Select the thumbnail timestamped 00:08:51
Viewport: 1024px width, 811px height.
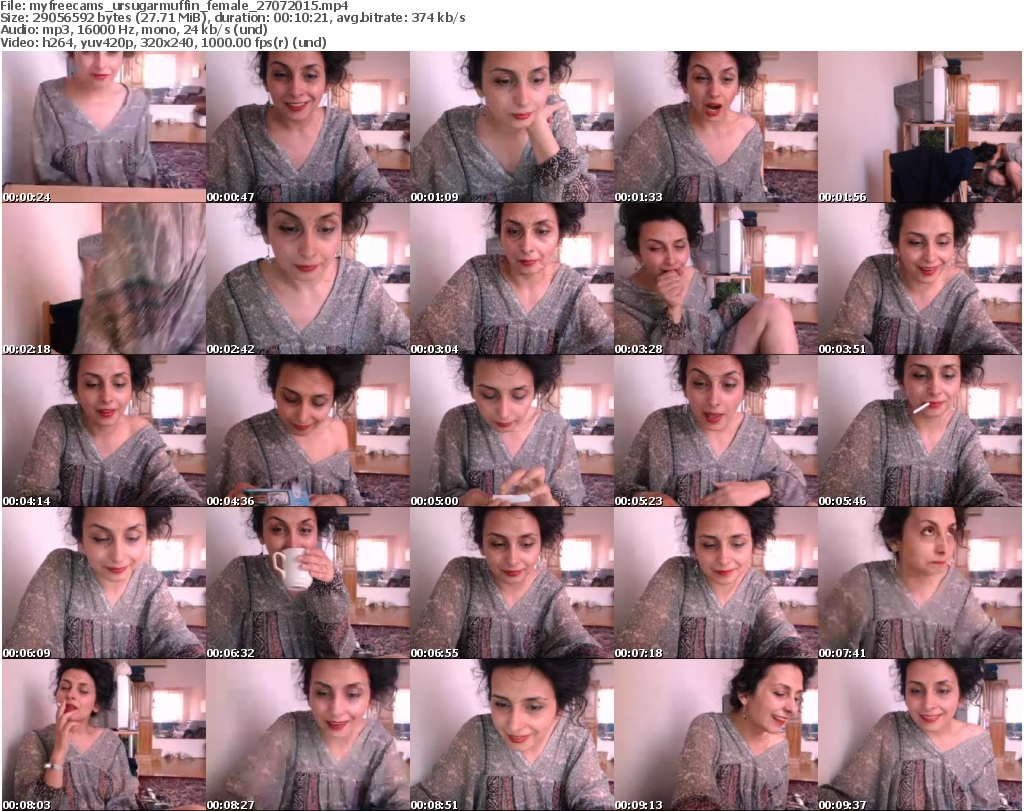[x=512, y=735]
